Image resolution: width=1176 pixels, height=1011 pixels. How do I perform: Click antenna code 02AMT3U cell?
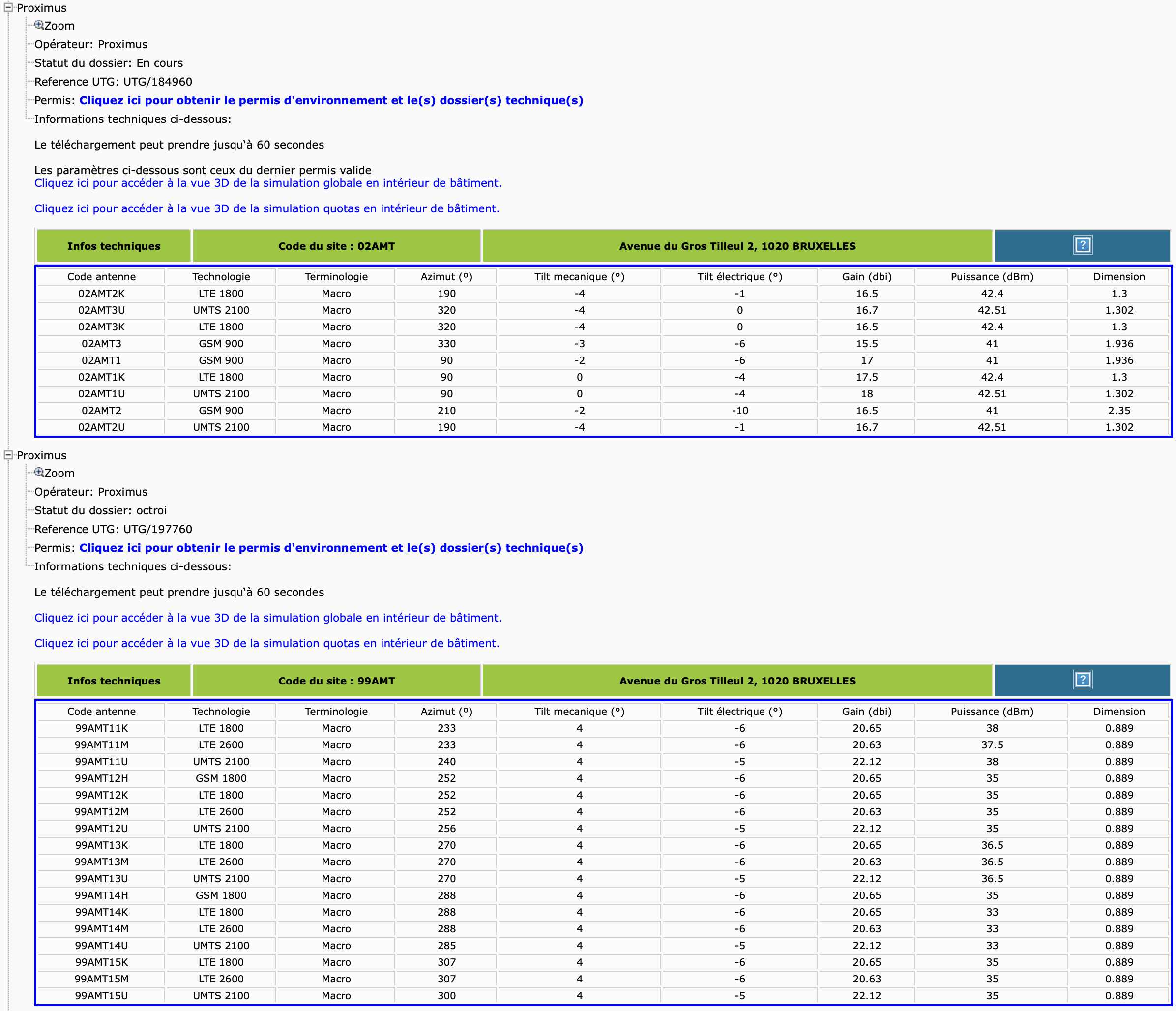(102, 310)
